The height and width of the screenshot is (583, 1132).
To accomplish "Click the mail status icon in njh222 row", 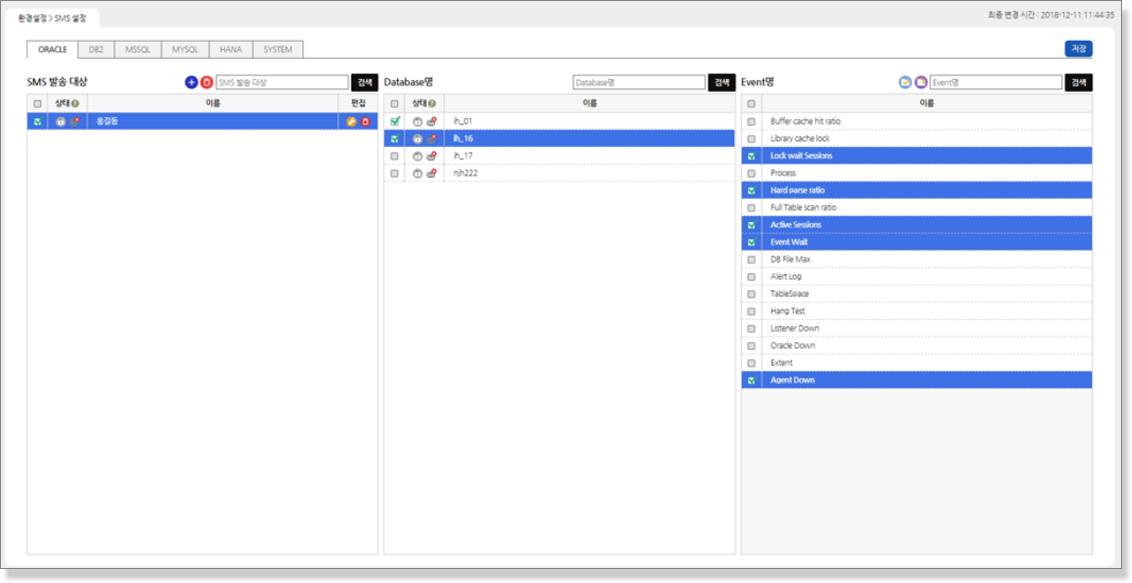I will [431, 173].
